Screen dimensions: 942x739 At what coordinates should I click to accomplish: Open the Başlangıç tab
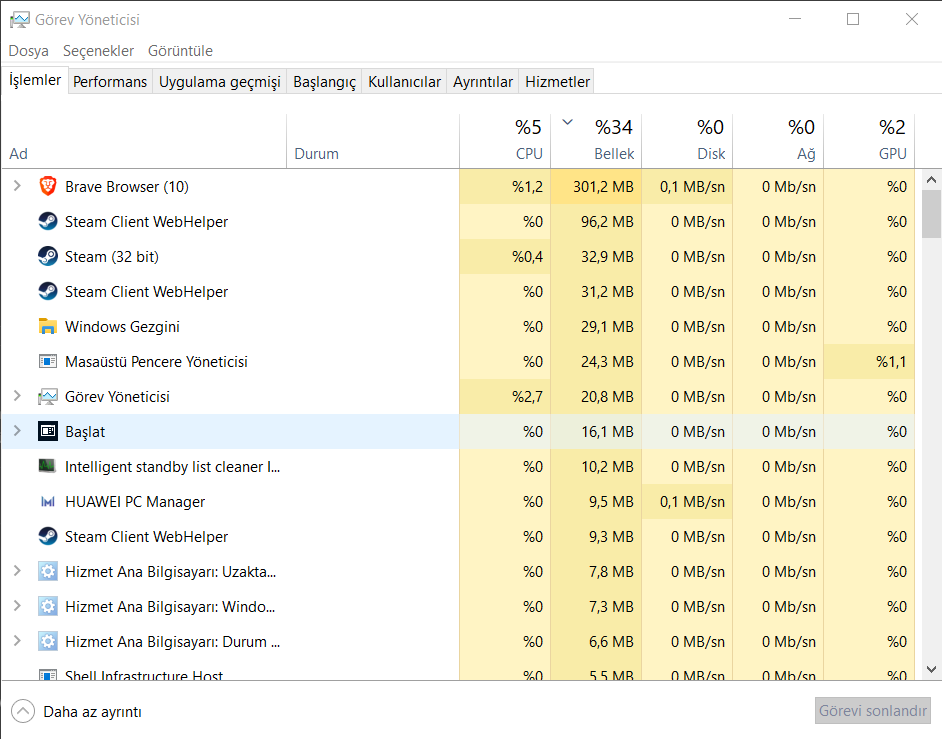pyautogui.click(x=324, y=82)
